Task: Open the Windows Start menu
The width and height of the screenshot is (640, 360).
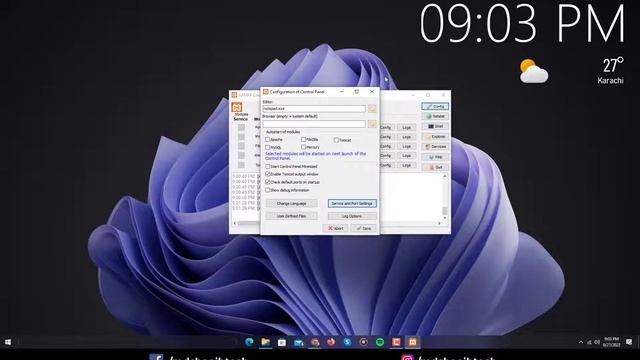Action: point(8,342)
